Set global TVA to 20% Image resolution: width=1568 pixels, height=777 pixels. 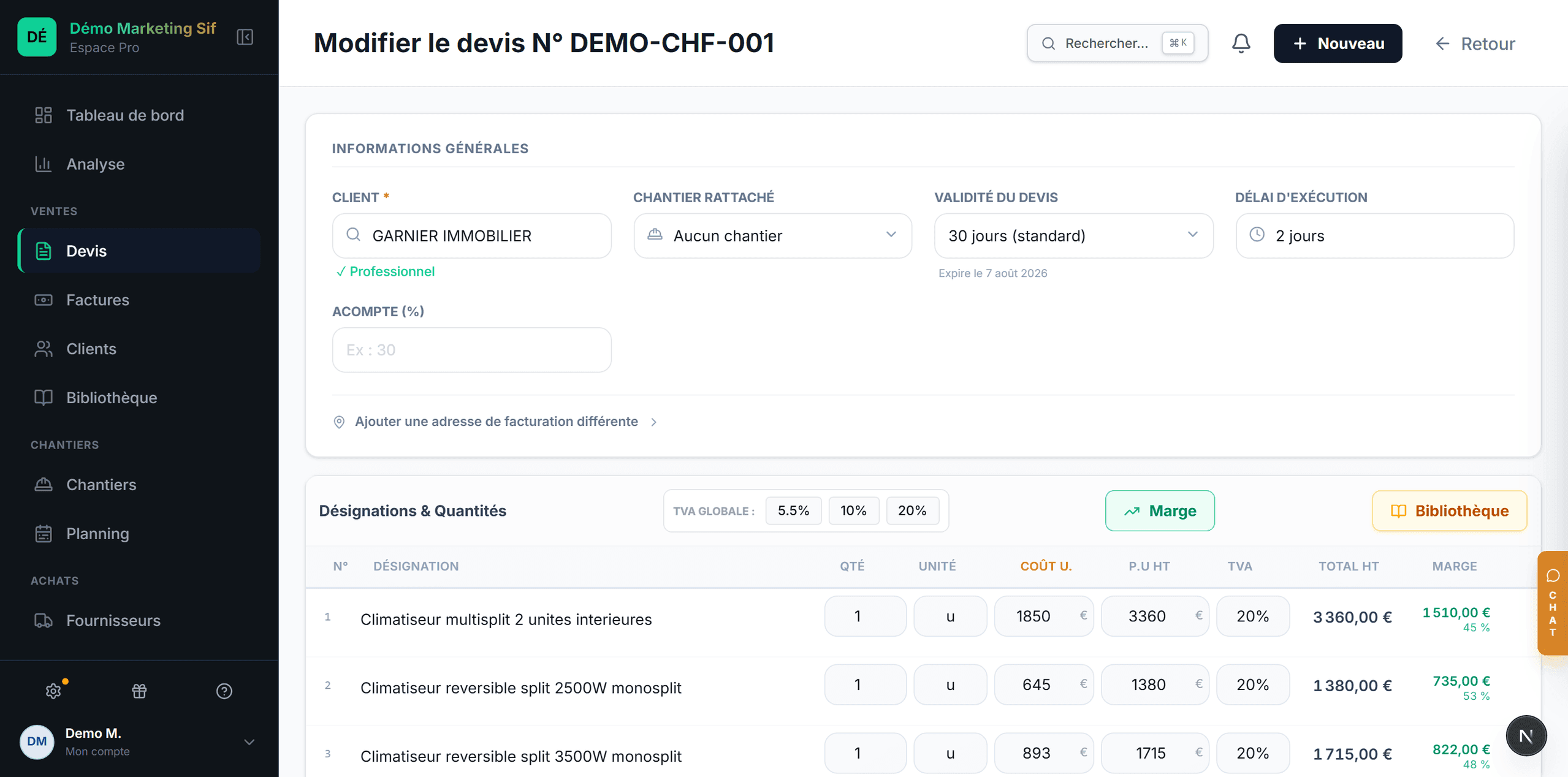coord(912,510)
